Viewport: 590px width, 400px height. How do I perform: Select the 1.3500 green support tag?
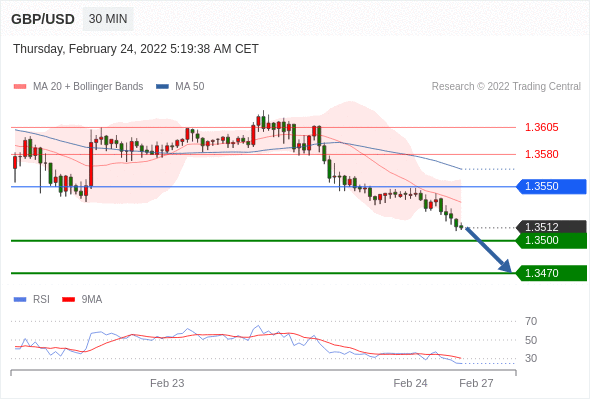pos(551,241)
